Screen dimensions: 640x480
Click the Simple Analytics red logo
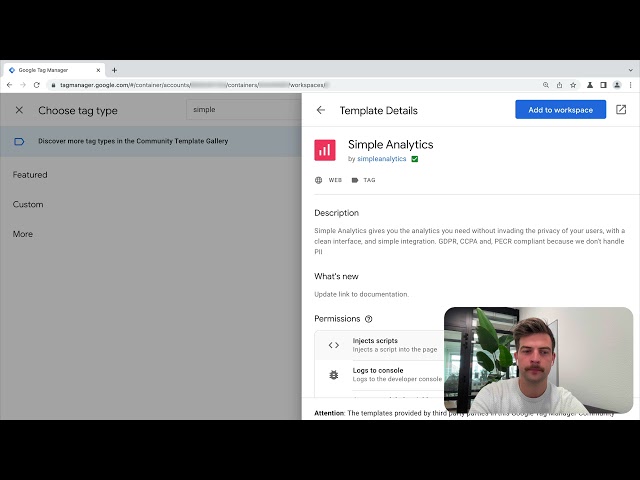click(x=325, y=150)
